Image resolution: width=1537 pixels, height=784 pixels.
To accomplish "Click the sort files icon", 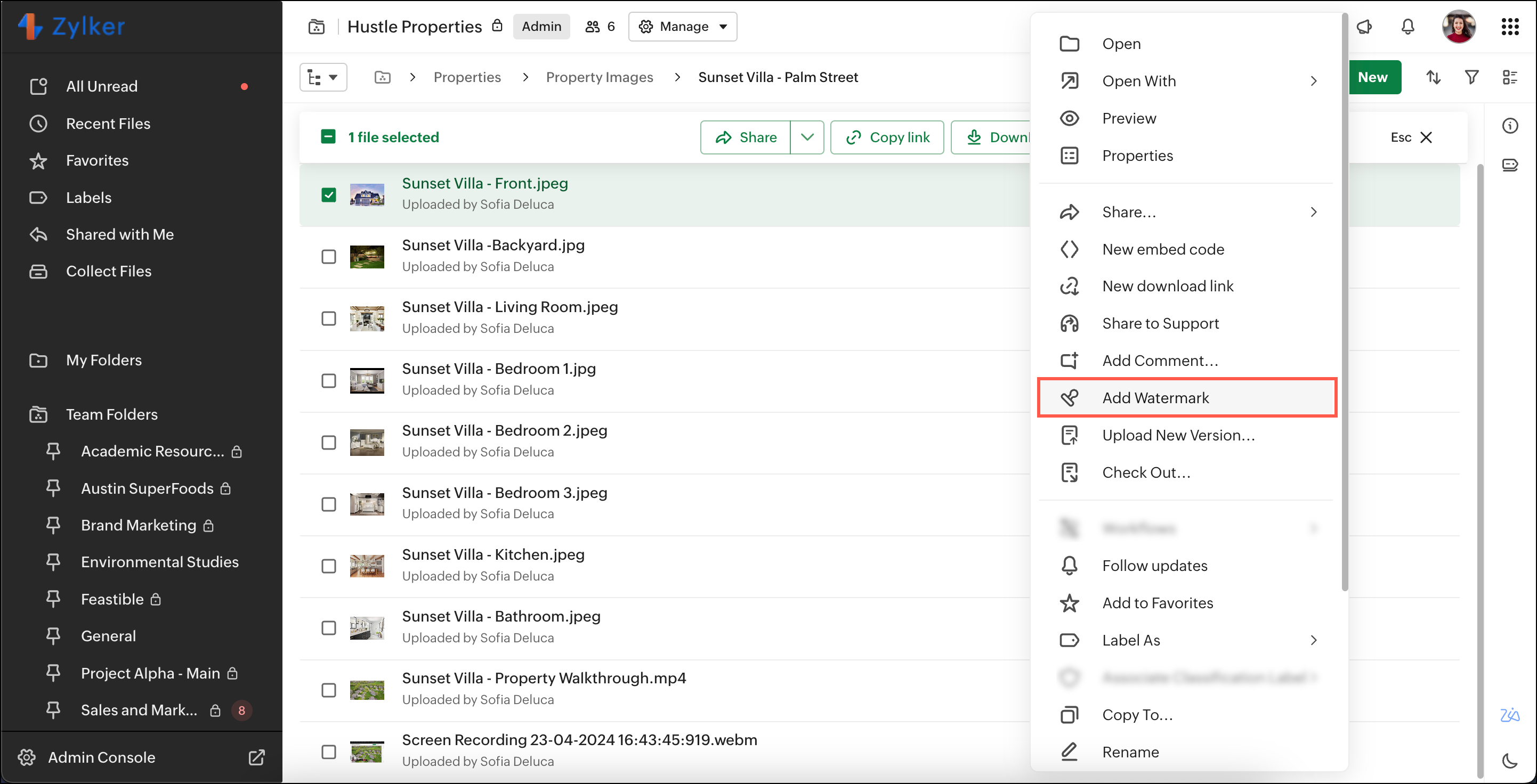I will point(1433,77).
